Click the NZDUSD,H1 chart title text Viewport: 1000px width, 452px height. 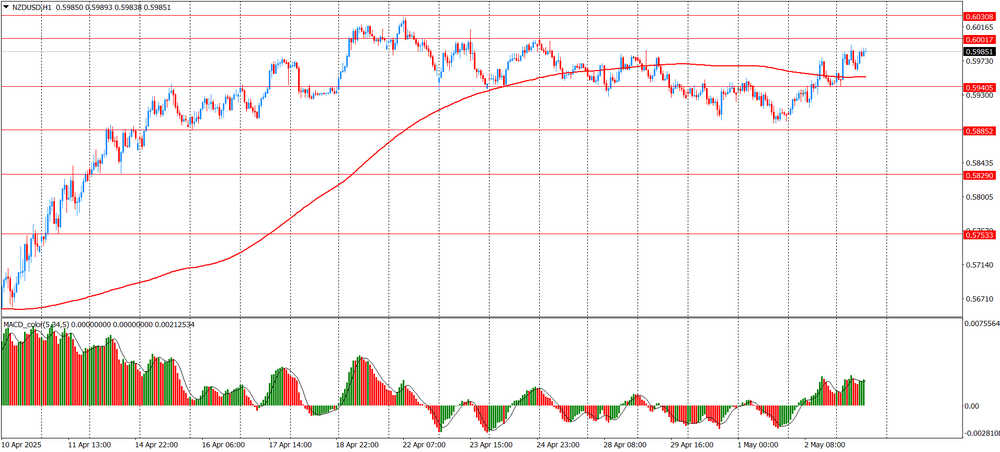pos(34,6)
